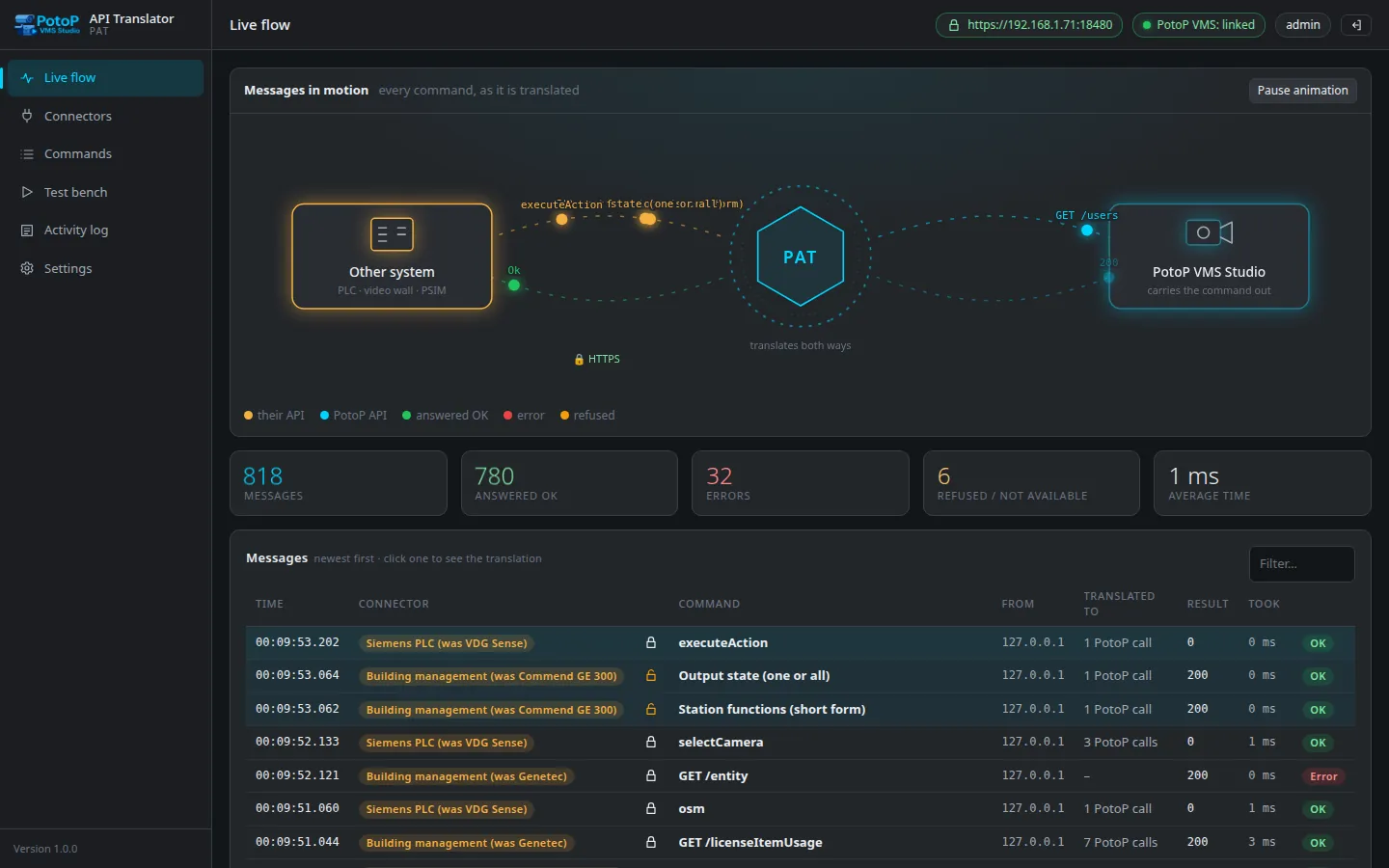Open the Commands page
1389x868 pixels.
tap(105, 154)
